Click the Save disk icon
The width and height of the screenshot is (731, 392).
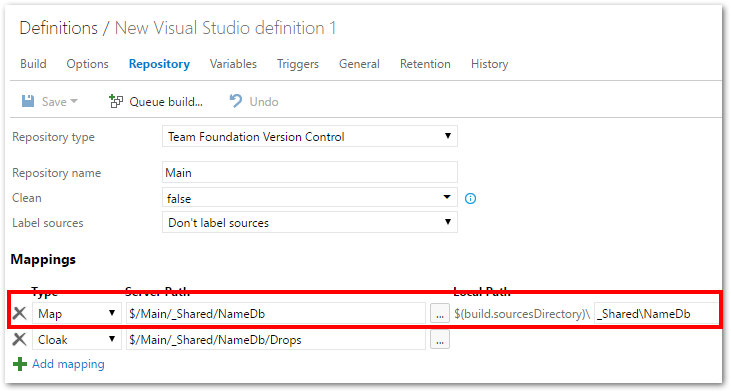point(28,101)
